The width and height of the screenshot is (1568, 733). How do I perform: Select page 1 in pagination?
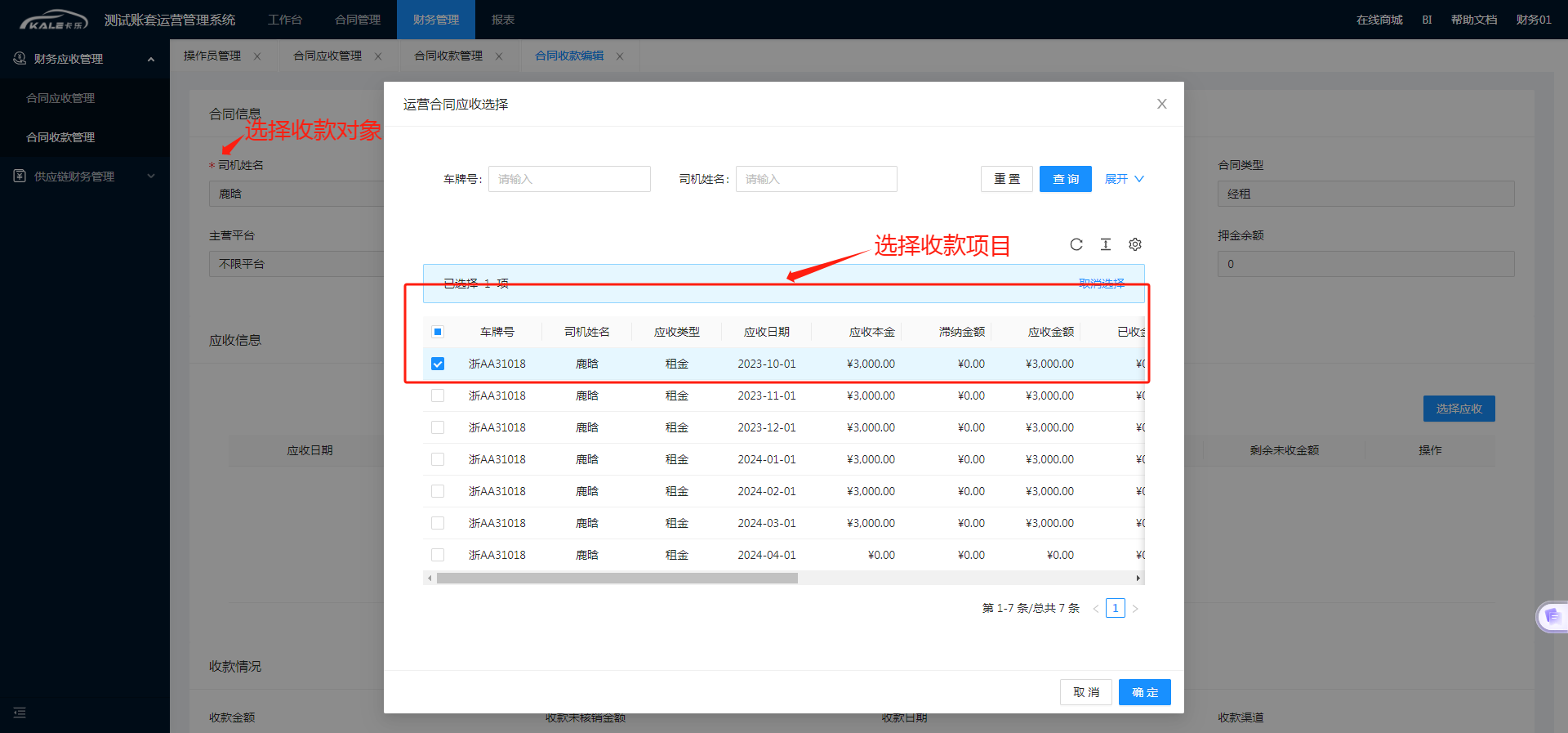1116,608
